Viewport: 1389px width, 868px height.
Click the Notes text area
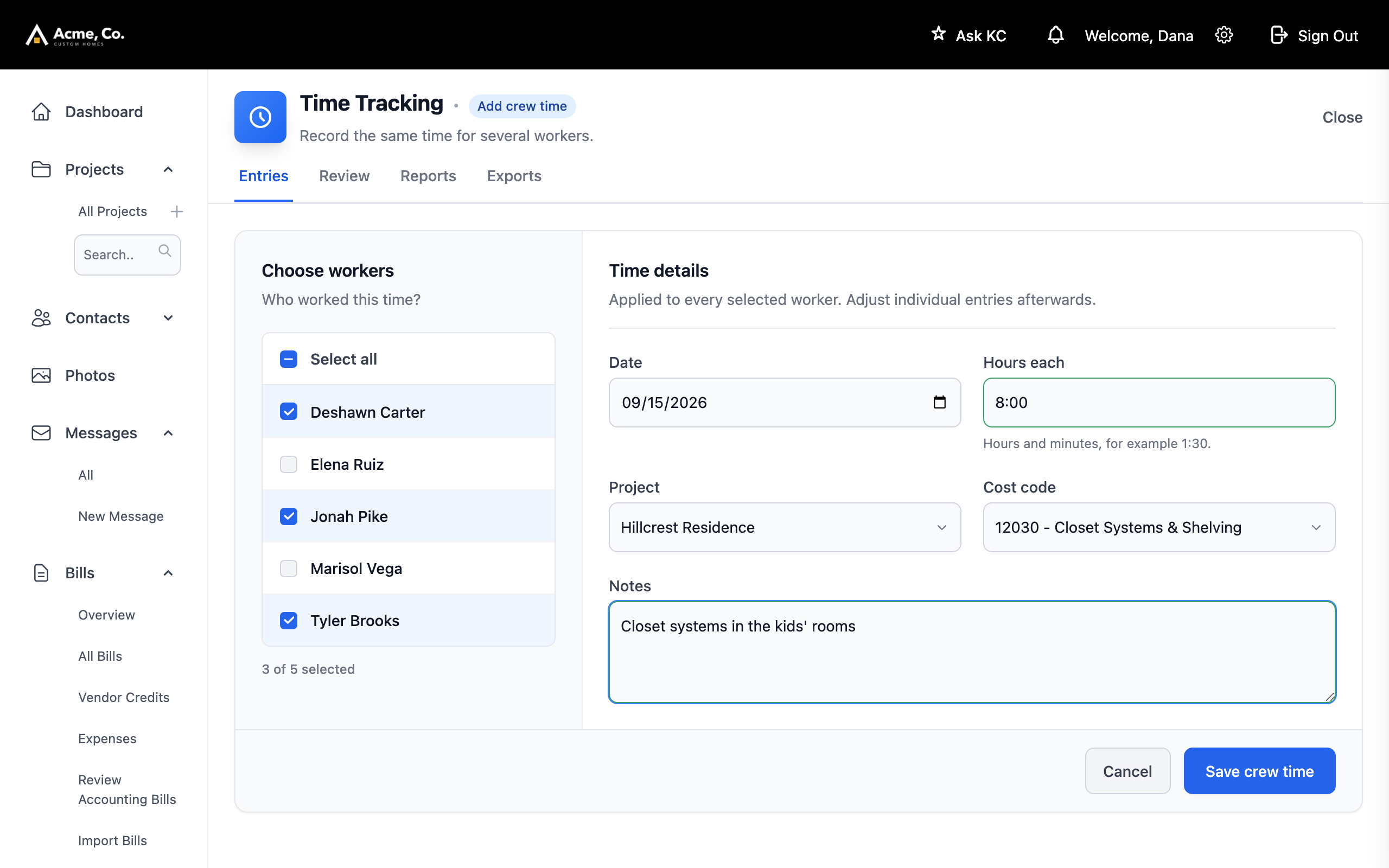972,652
